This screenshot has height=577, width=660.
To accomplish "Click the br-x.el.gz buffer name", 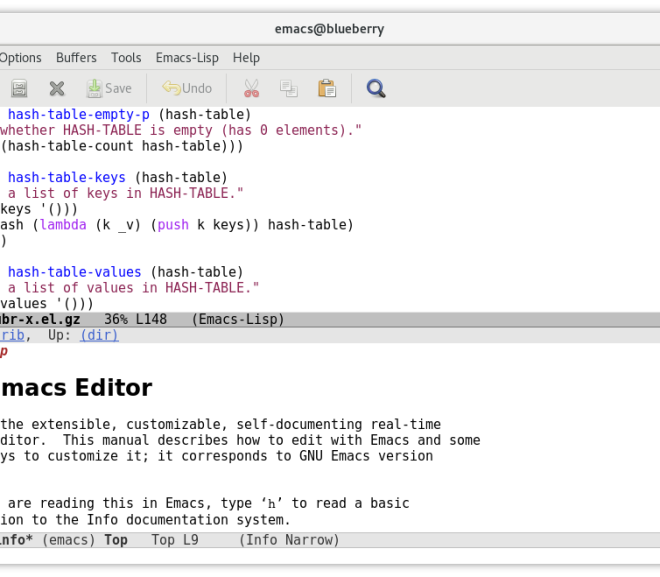I will point(40,319).
